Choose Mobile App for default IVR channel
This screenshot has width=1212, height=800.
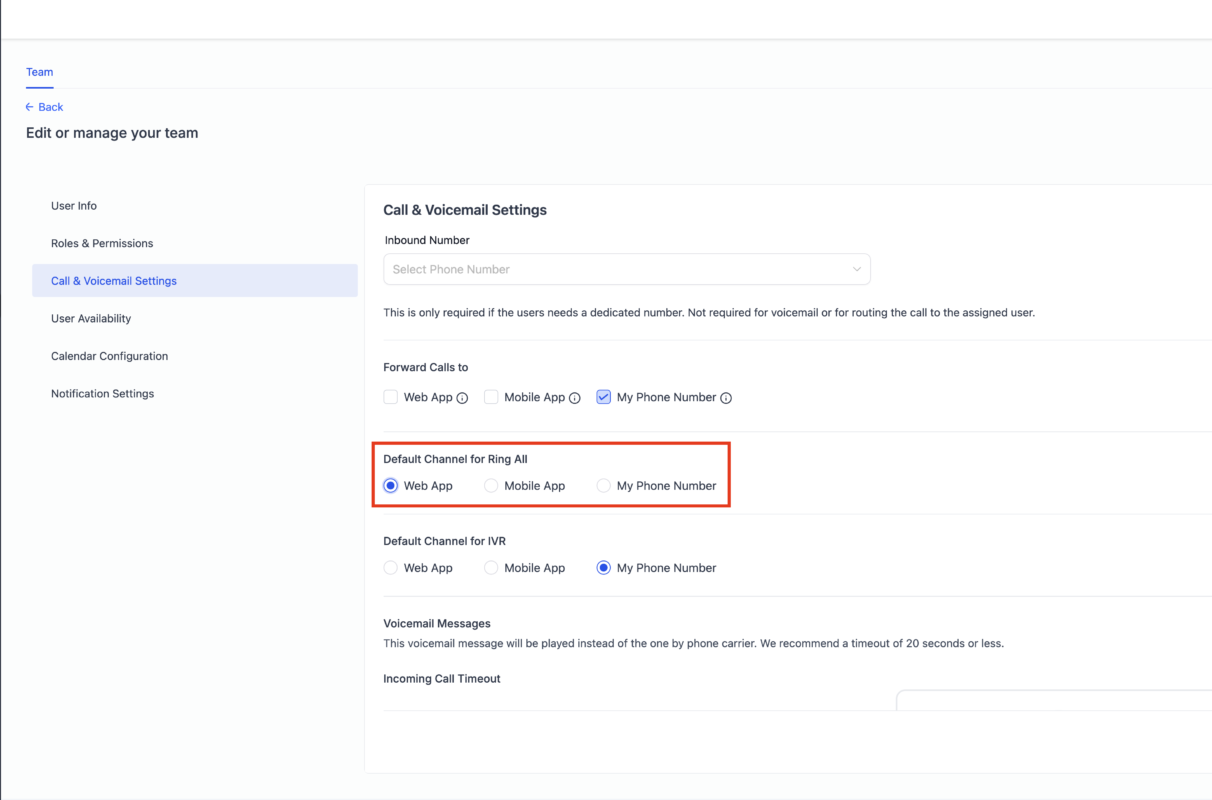coord(491,568)
